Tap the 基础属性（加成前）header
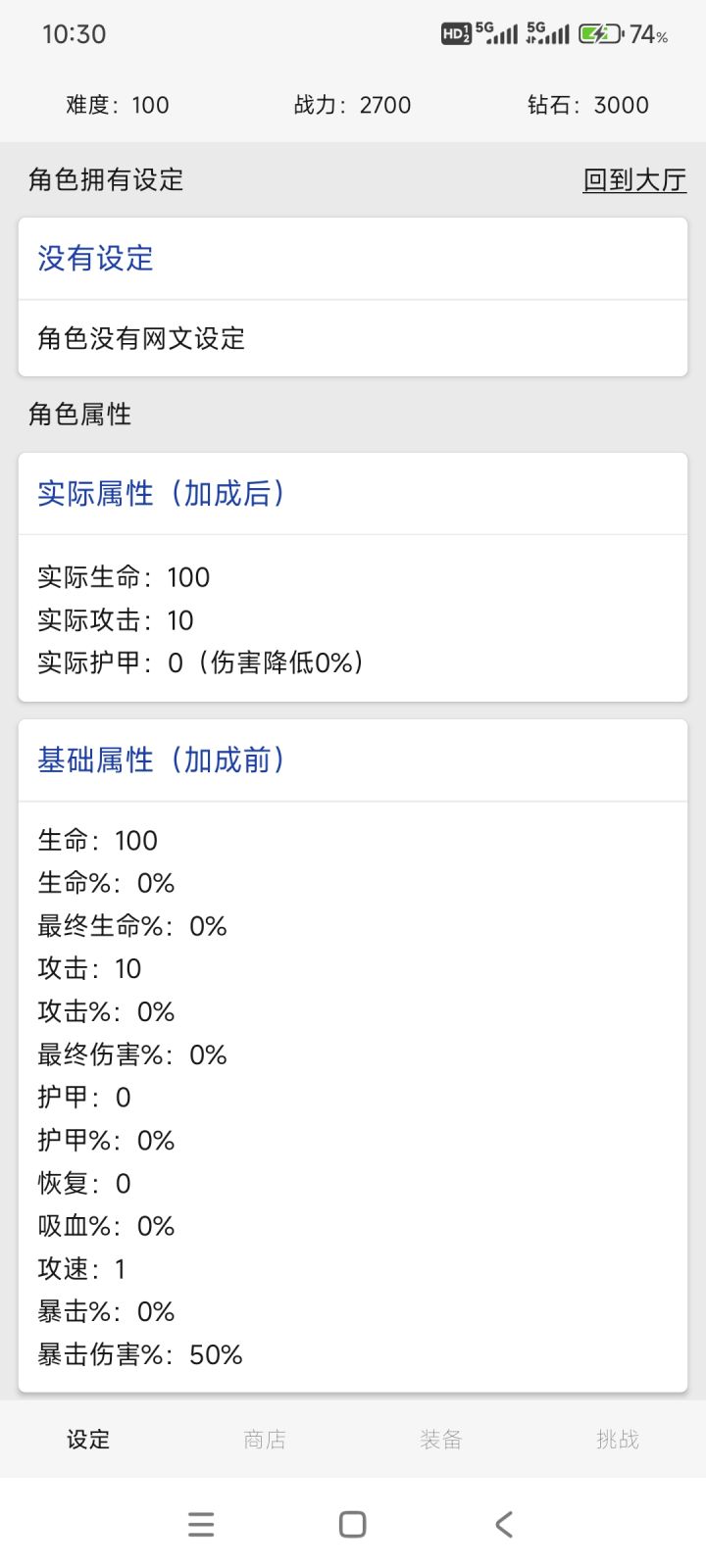The width and height of the screenshot is (706, 1568). tap(162, 759)
